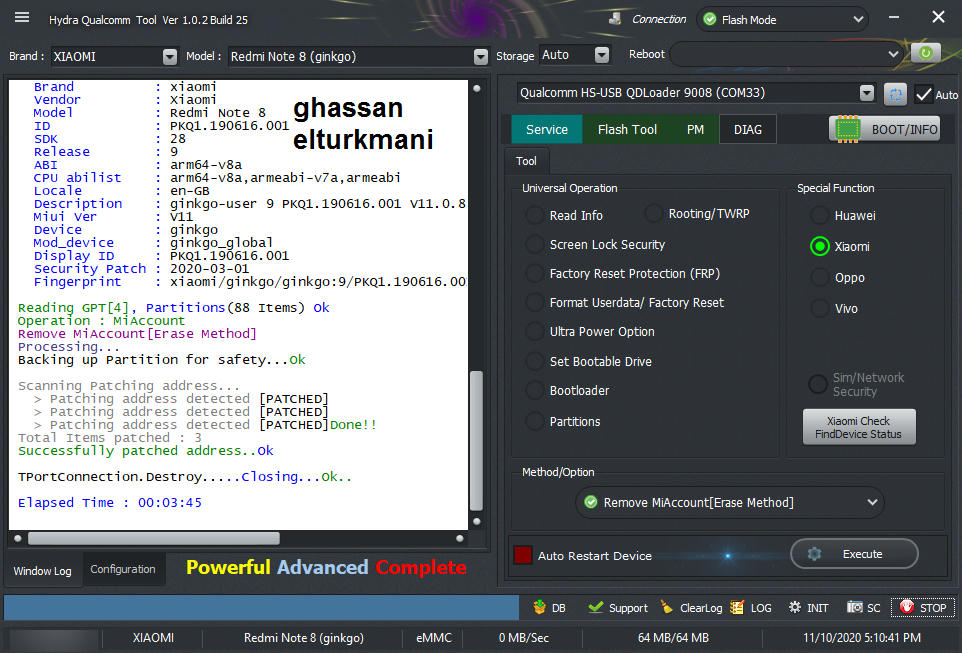Click the log horizontal scrollbar thumb
This screenshot has height=653, width=962.
click(153, 538)
